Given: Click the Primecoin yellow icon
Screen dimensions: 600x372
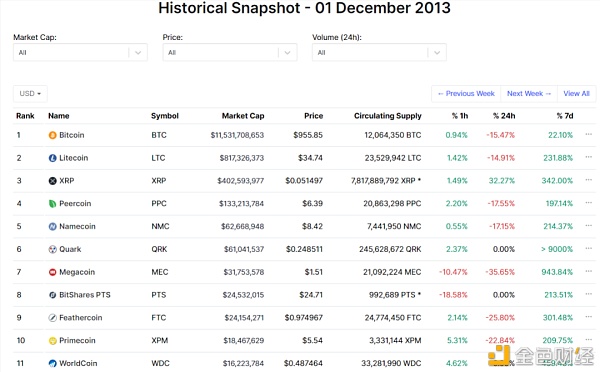Looking at the screenshot, I should click(52, 341).
